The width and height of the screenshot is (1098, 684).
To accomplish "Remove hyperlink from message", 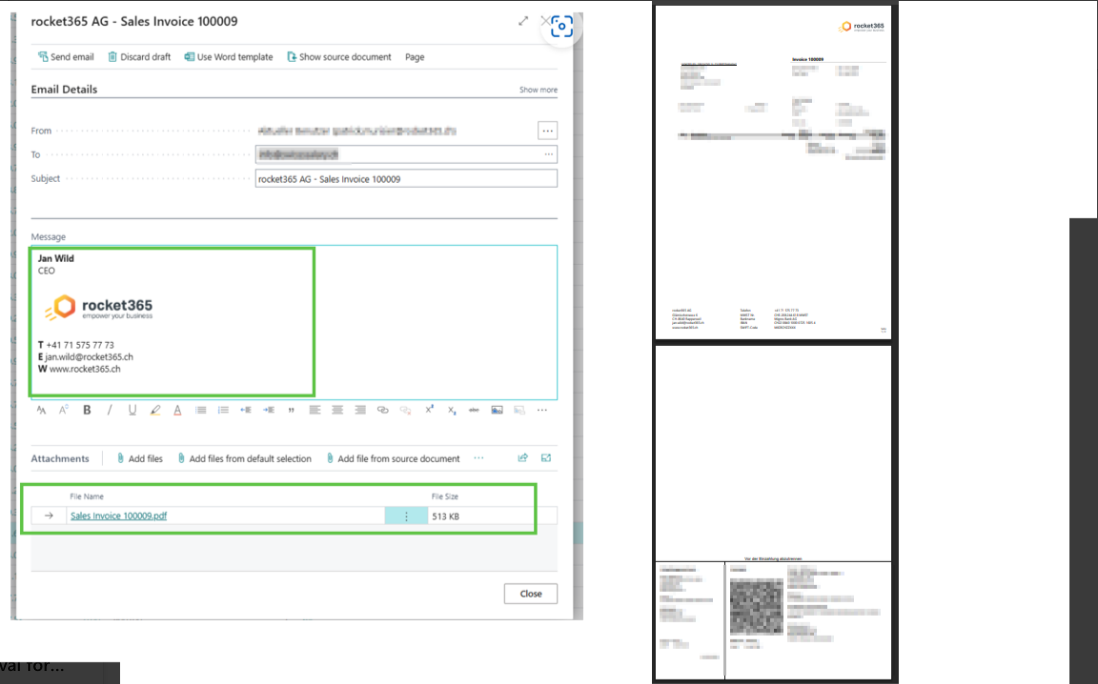I will click(x=405, y=410).
